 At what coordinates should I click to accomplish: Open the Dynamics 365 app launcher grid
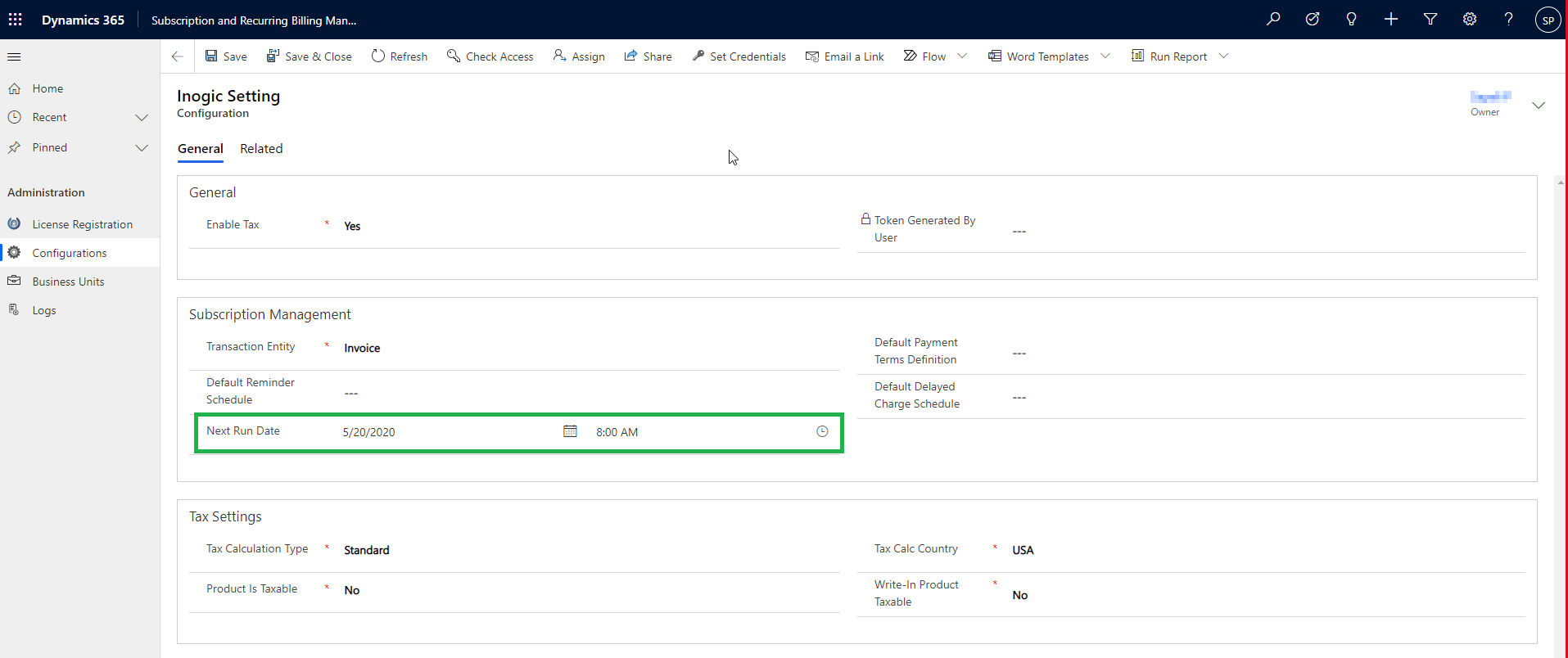click(16, 20)
